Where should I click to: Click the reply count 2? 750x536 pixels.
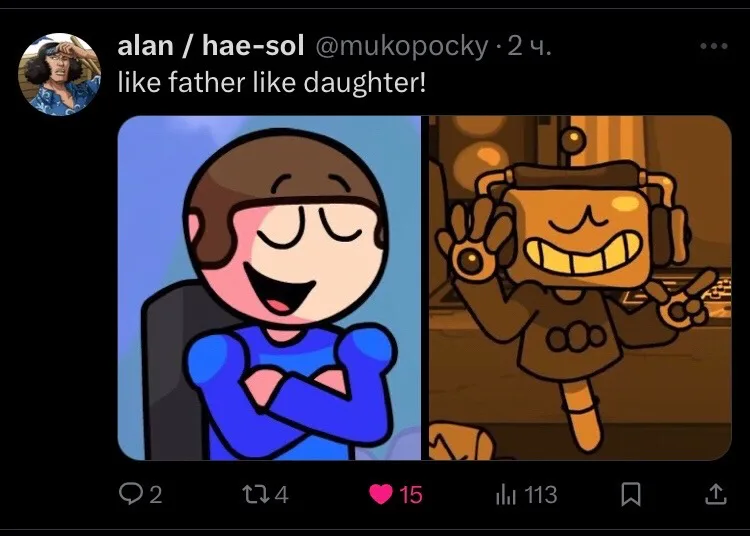pyautogui.click(x=156, y=495)
